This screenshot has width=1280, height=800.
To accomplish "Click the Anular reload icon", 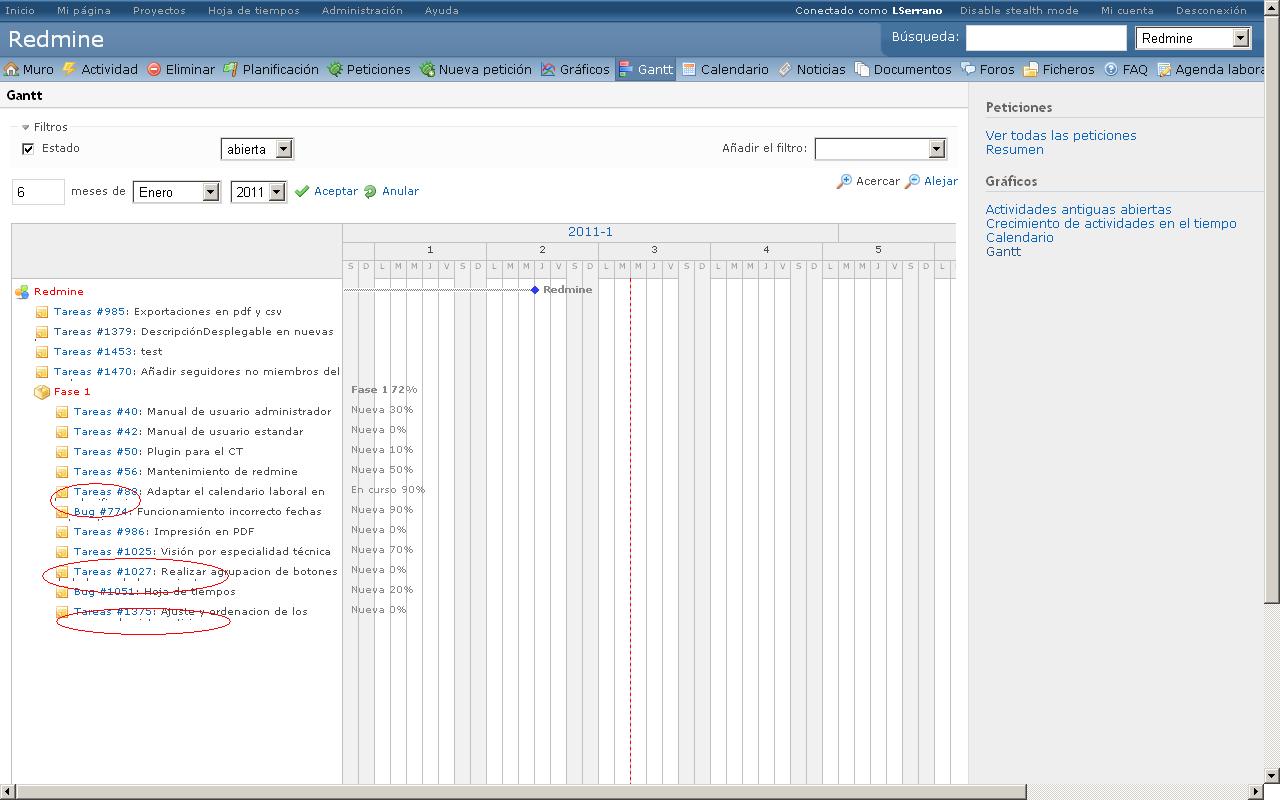I will pyautogui.click(x=370, y=191).
